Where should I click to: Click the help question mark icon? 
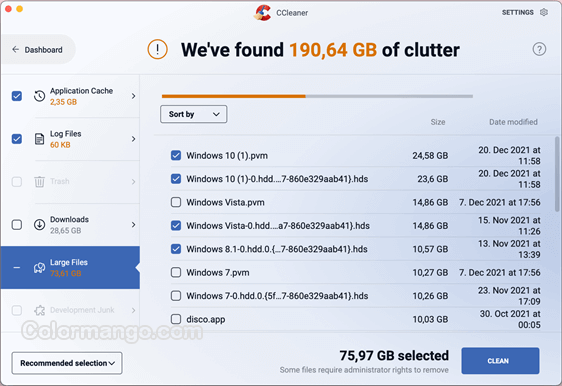(x=539, y=49)
